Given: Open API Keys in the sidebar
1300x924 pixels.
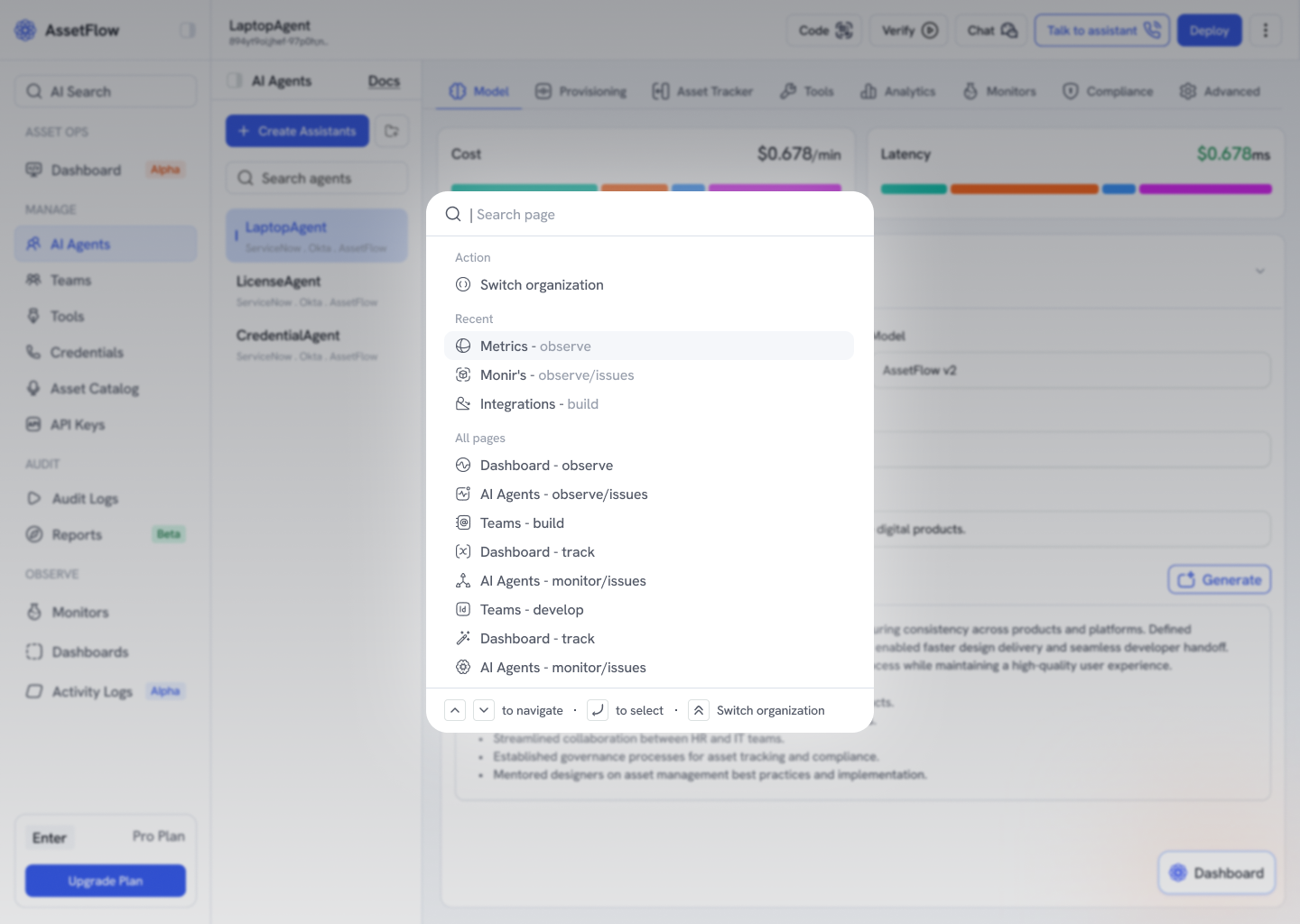Looking at the screenshot, I should (106, 424).
